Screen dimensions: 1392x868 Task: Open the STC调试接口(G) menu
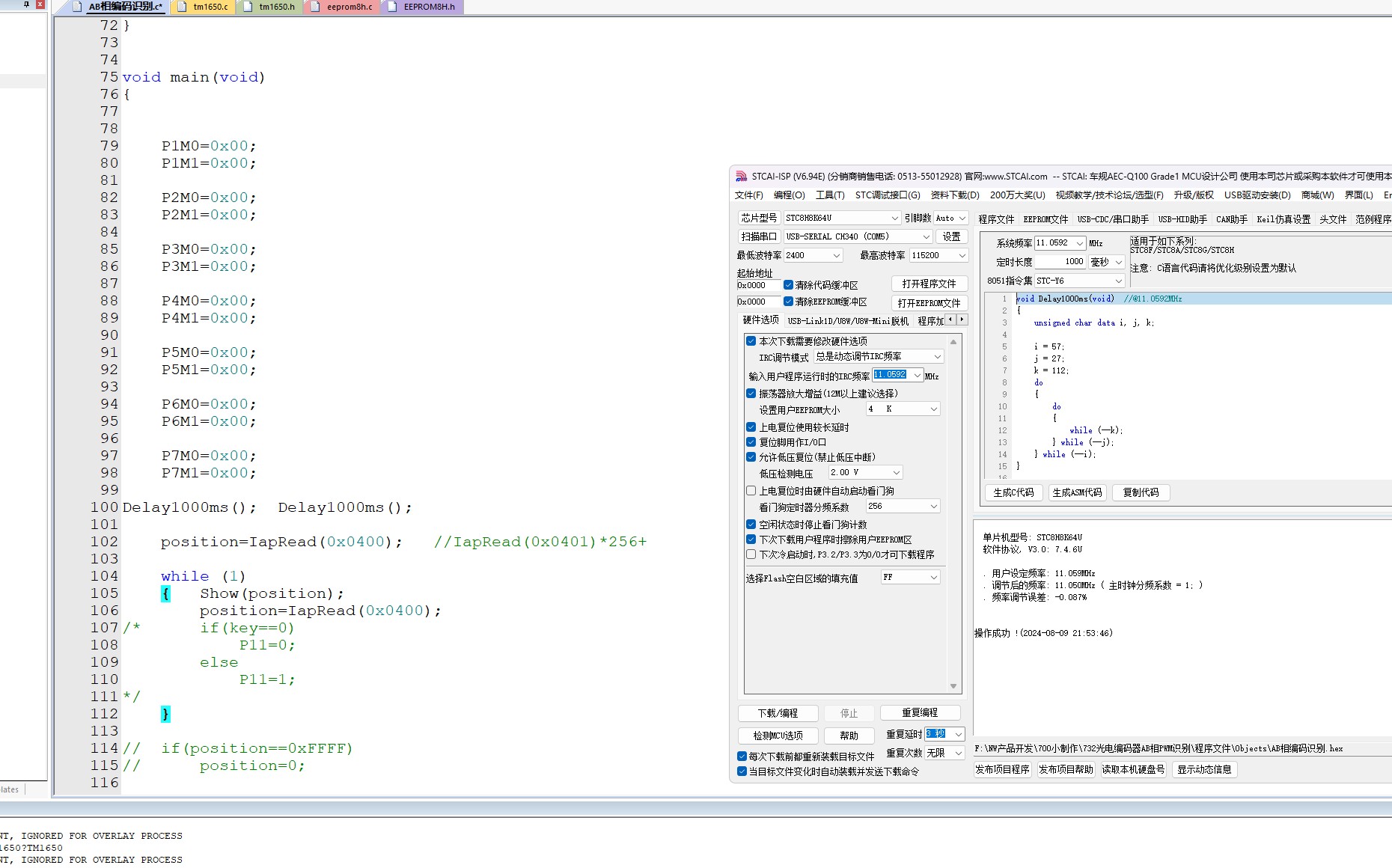(x=888, y=195)
